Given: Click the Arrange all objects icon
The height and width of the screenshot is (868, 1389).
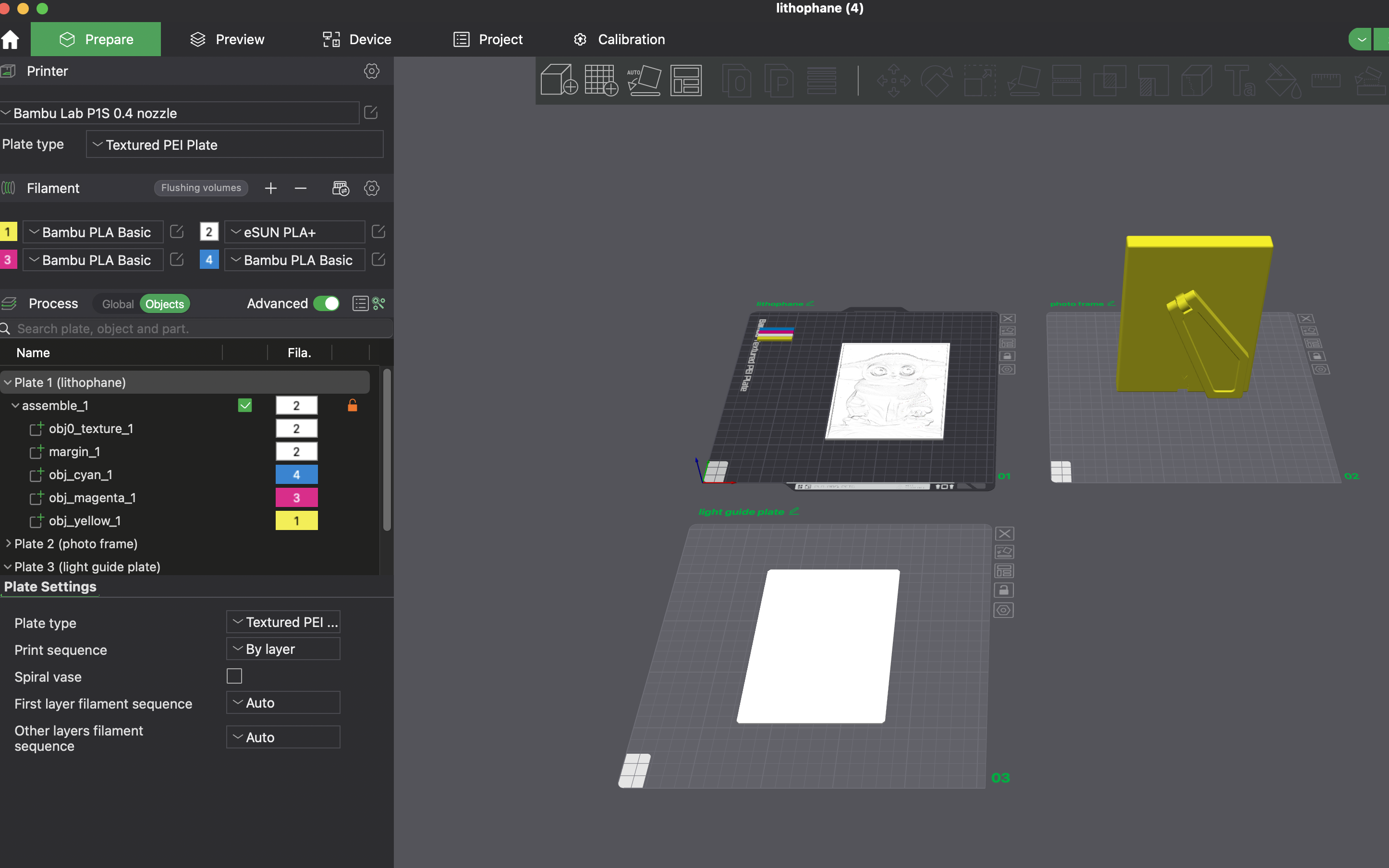Looking at the screenshot, I should (686, 80).
